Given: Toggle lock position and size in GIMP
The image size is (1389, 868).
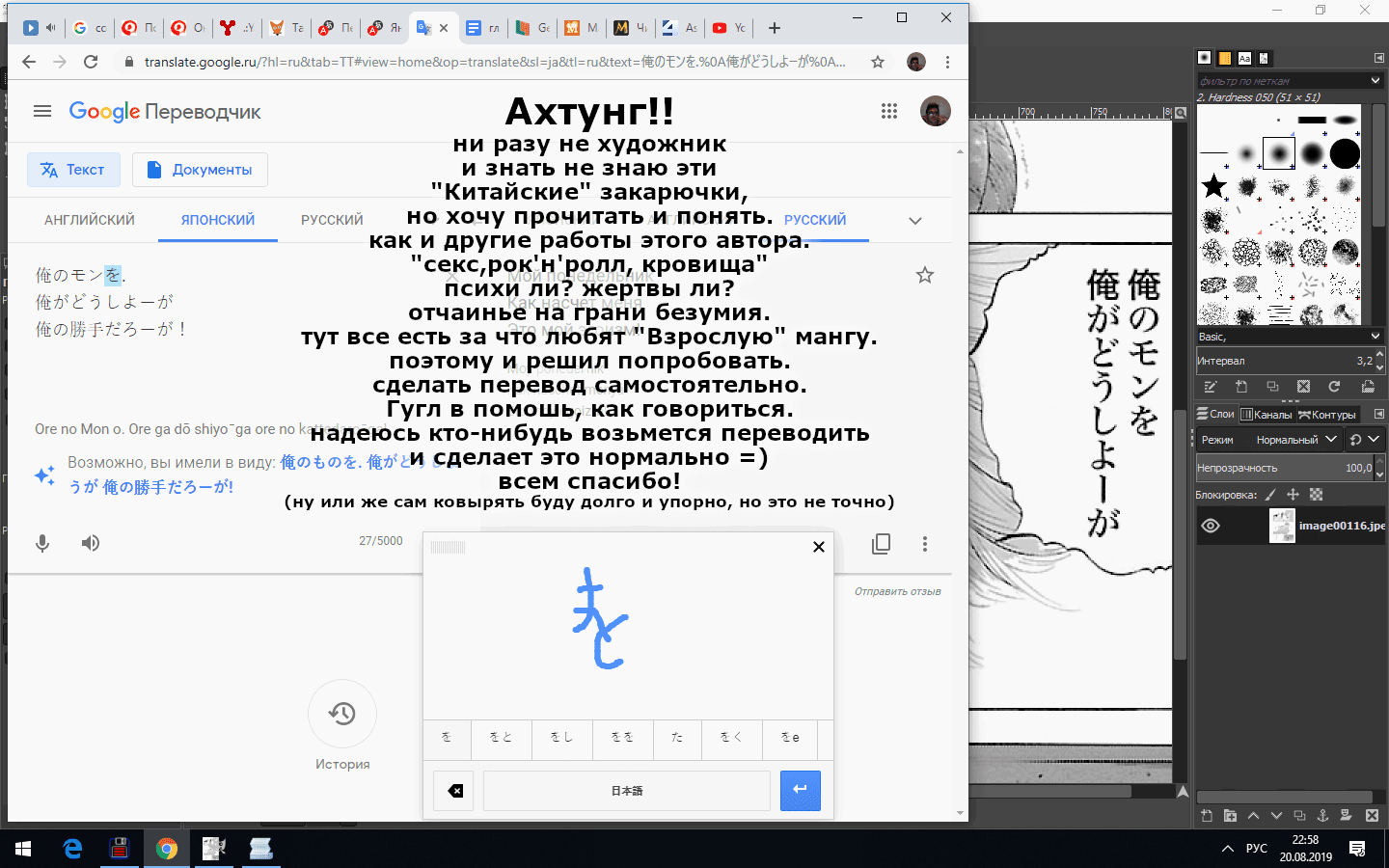Looking at the screenshot, I should (1293, 495).
